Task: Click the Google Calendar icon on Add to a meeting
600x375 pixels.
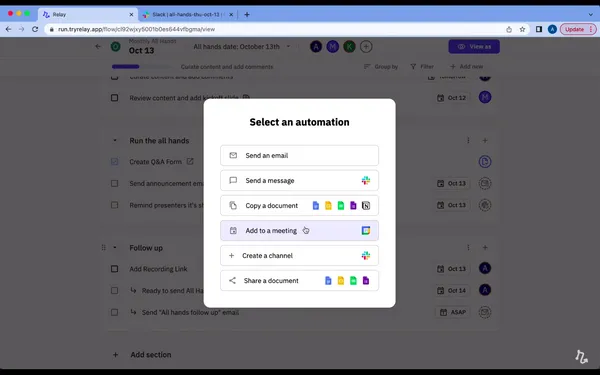Action: 366,230
